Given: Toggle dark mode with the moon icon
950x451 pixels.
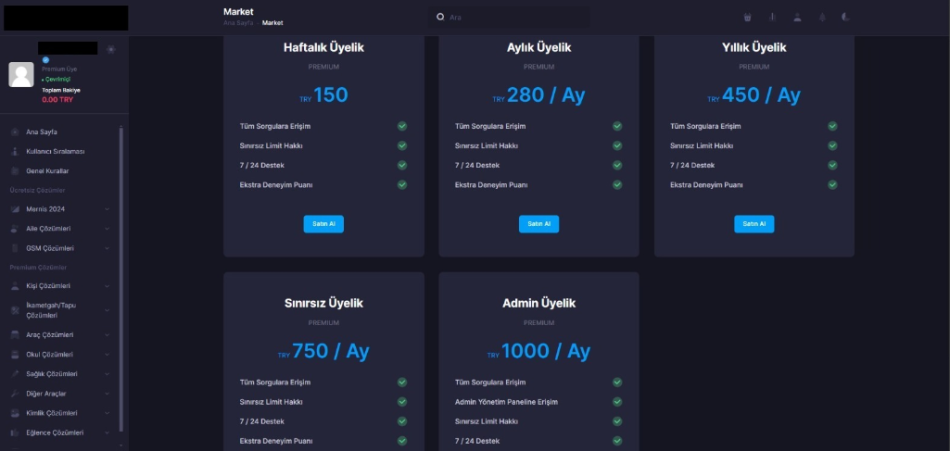Looking at the screenshot, I should coord(845,17).
